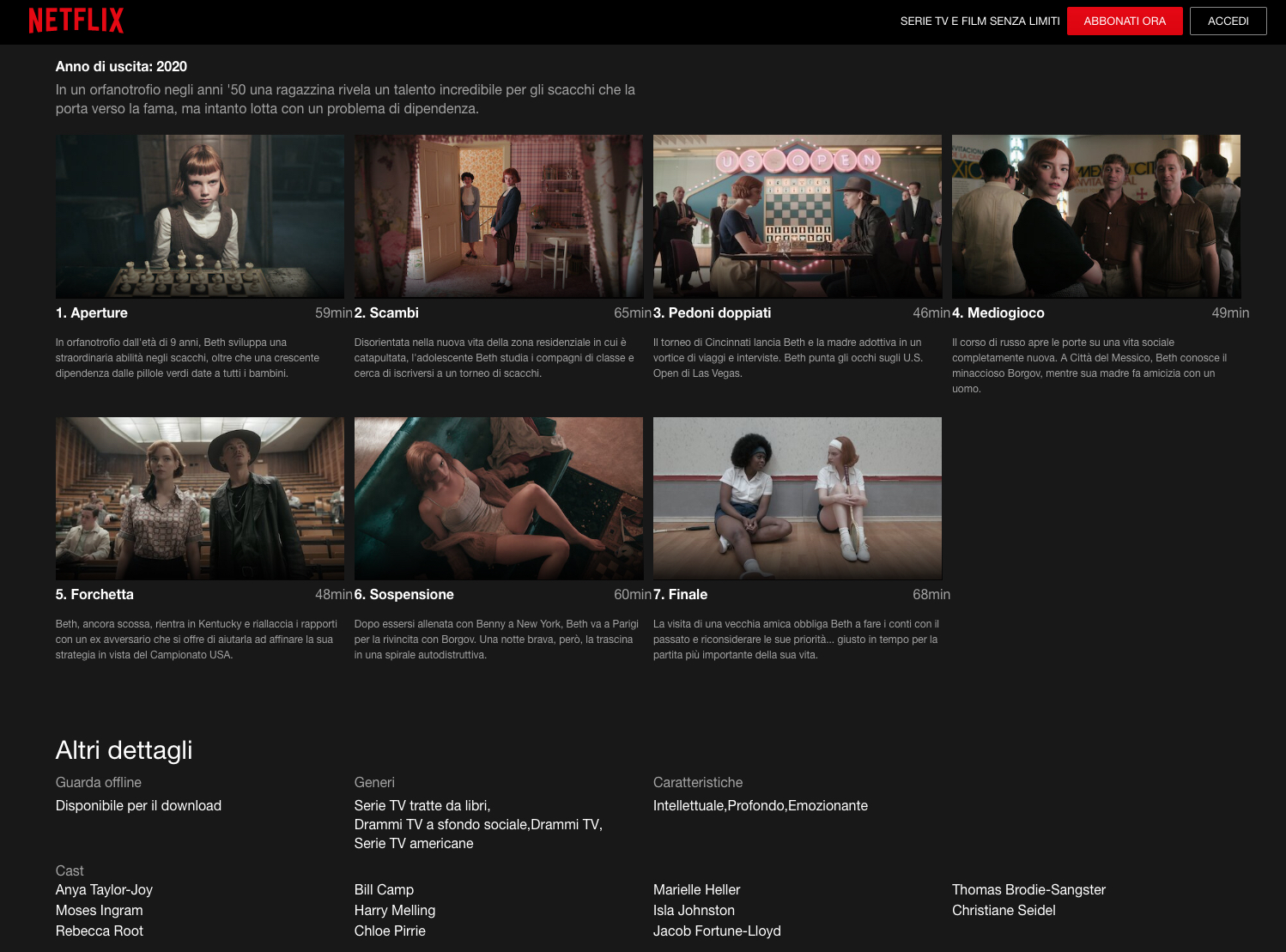Select the title '7. Finale'
This screenshot has height=952, width=1286.
[x=681, y=595]
